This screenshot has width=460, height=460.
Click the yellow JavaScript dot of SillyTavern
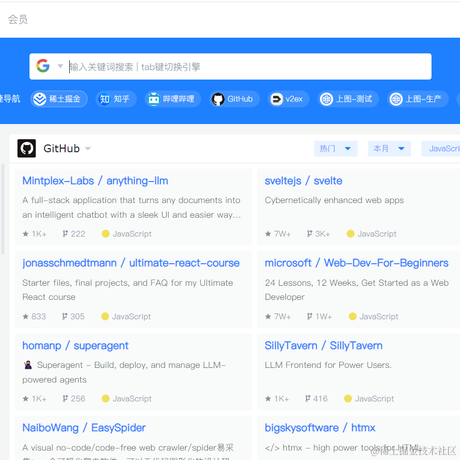pyautogui.click(x=348, y=398)
